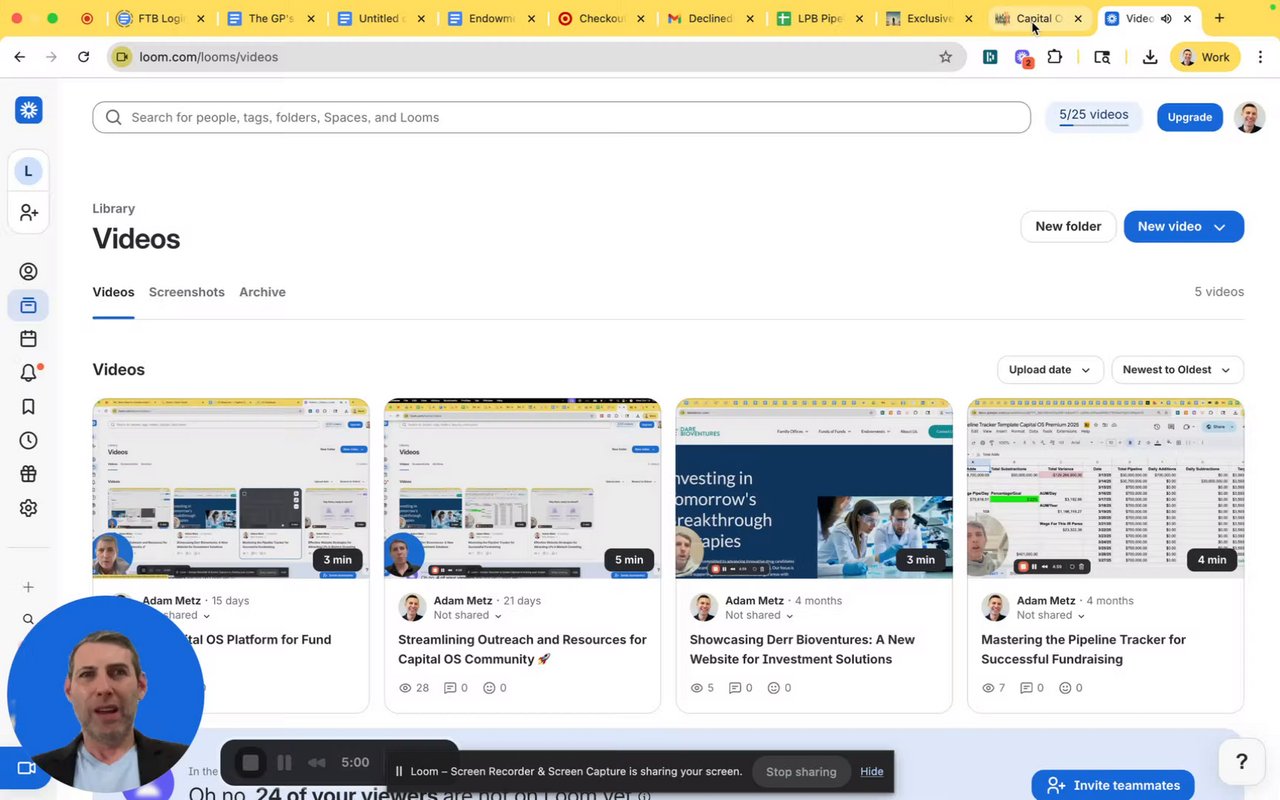Open the bookmark Watch Later icon
This screenshot has height=800, width=1280.
(x=28, y=407)
